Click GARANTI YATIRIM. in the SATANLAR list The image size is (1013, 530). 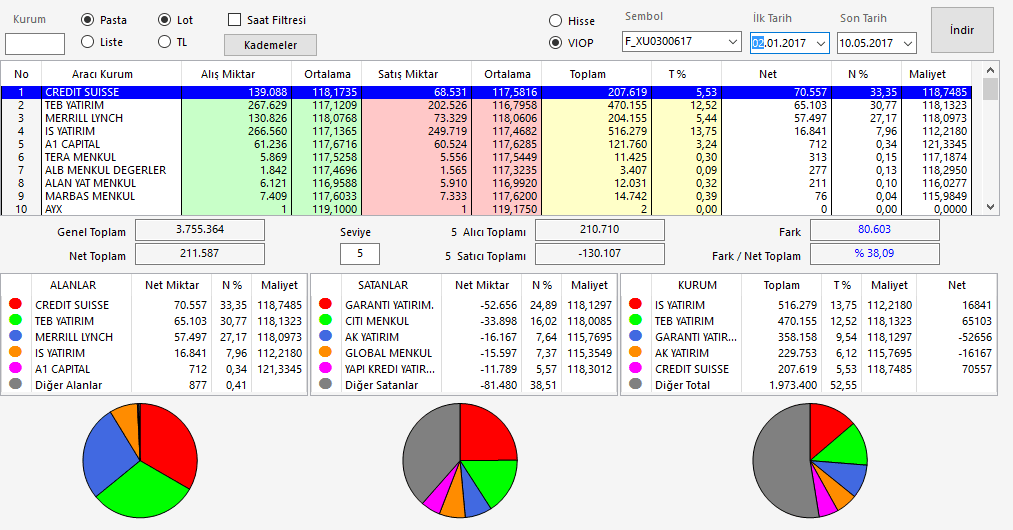390,305
